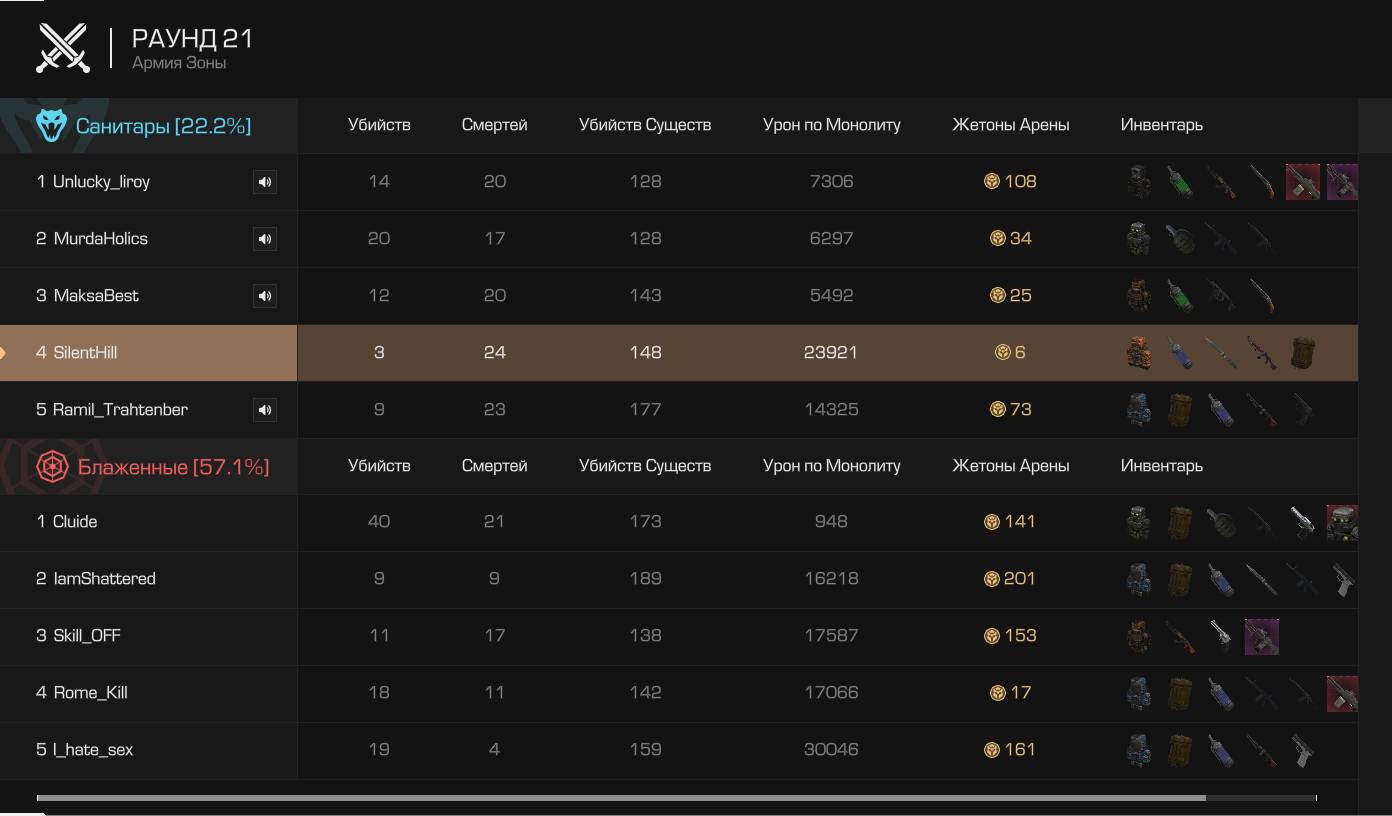Select player row Unlucky_liroy
1392x816 pixels.
tap(679, 182)
